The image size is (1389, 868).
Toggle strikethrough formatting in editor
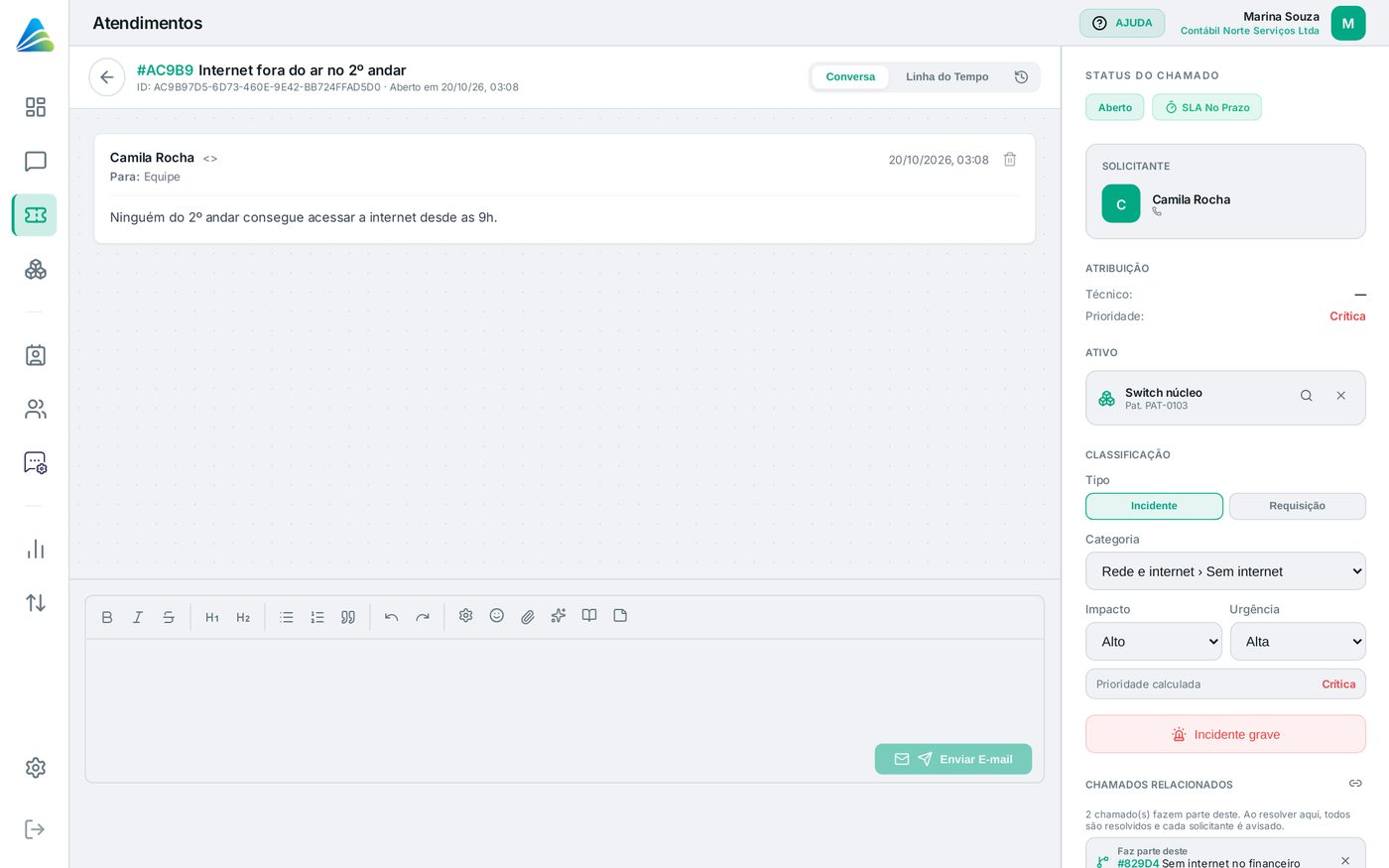(x=169, y=617)
